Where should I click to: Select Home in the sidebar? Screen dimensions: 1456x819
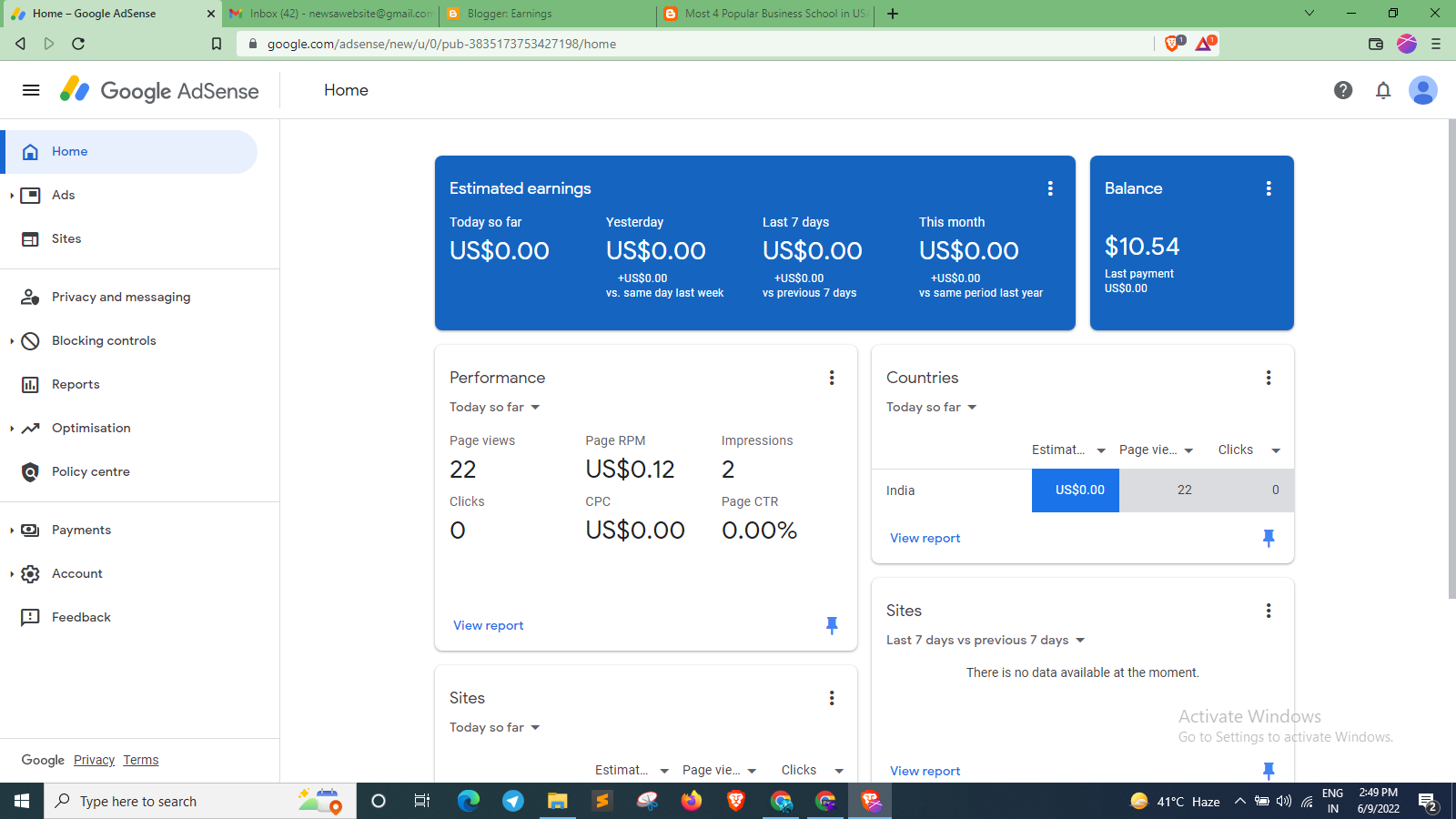[129, 152]
